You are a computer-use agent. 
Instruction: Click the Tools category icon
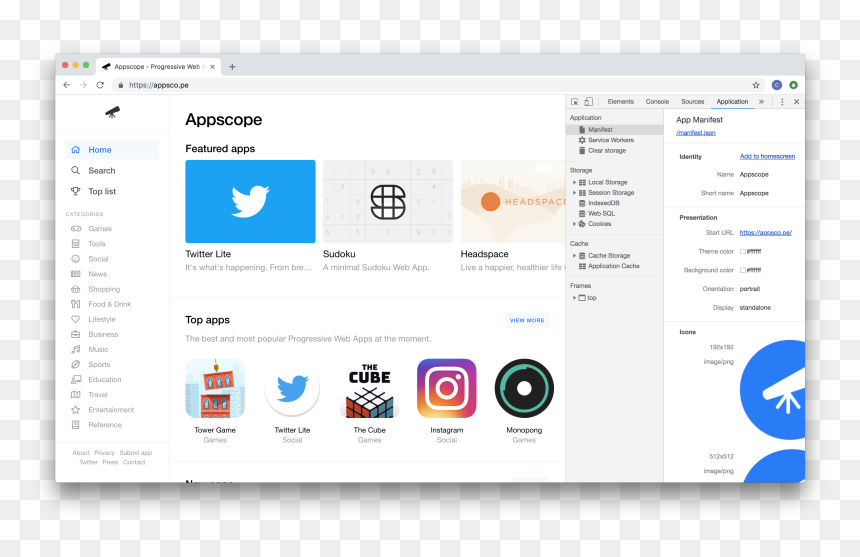[76, 243]
